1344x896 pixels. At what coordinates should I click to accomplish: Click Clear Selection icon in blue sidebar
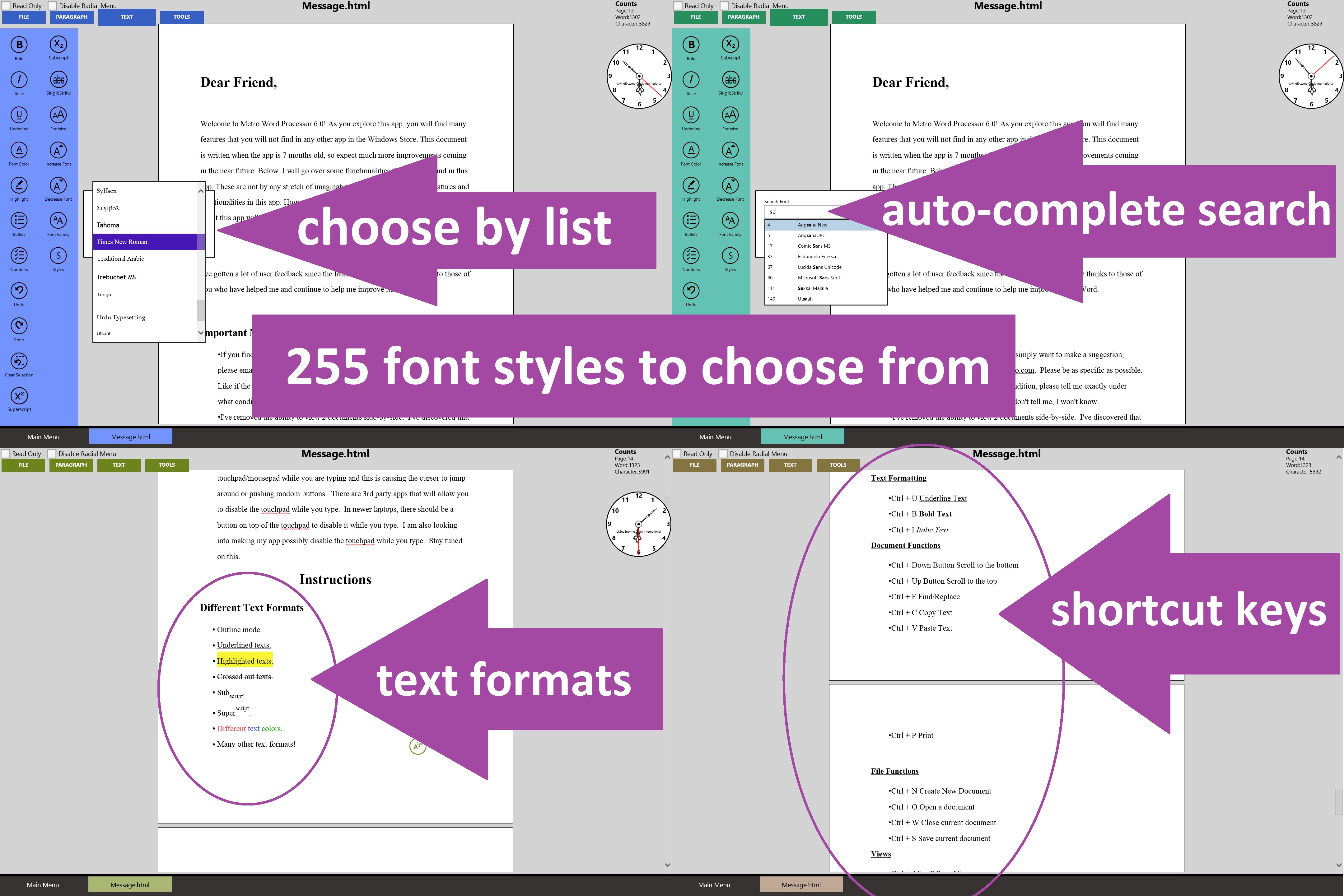pyautogui.click(x=19, y=361)
